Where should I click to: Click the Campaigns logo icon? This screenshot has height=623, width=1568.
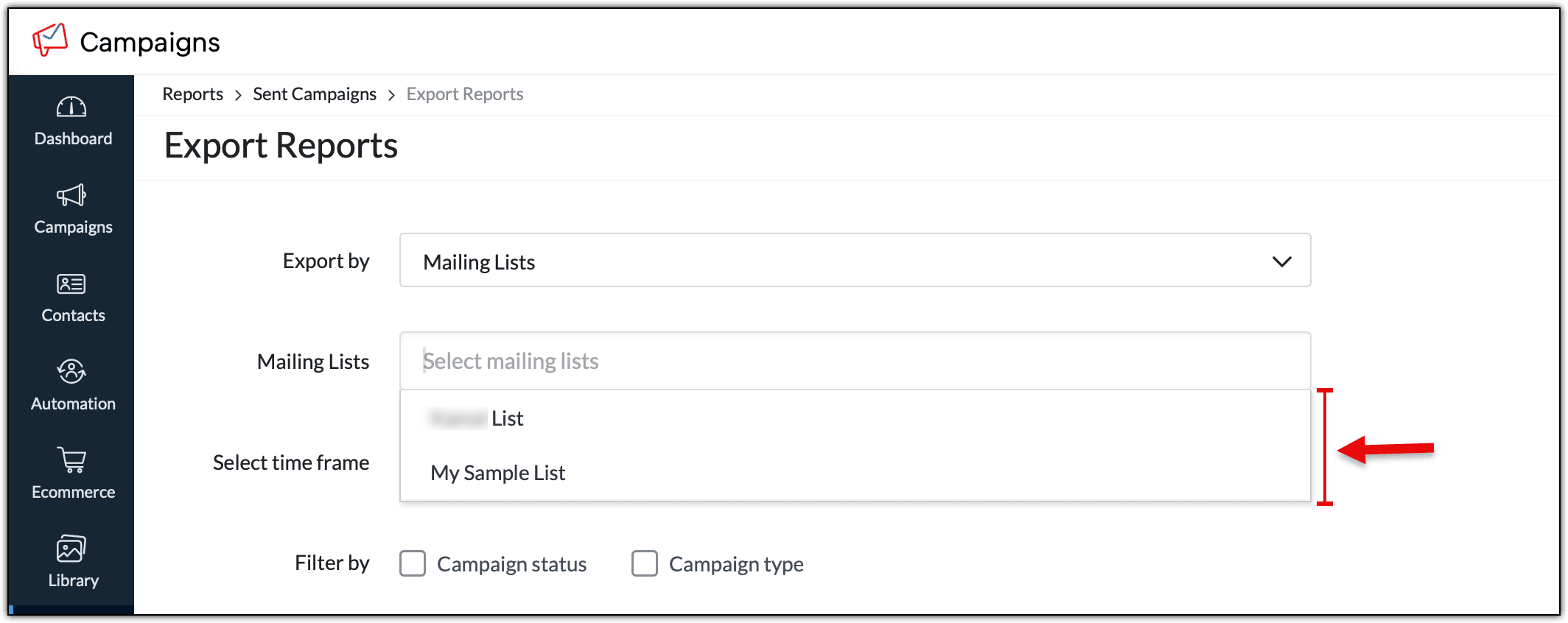tap(50, 40)
